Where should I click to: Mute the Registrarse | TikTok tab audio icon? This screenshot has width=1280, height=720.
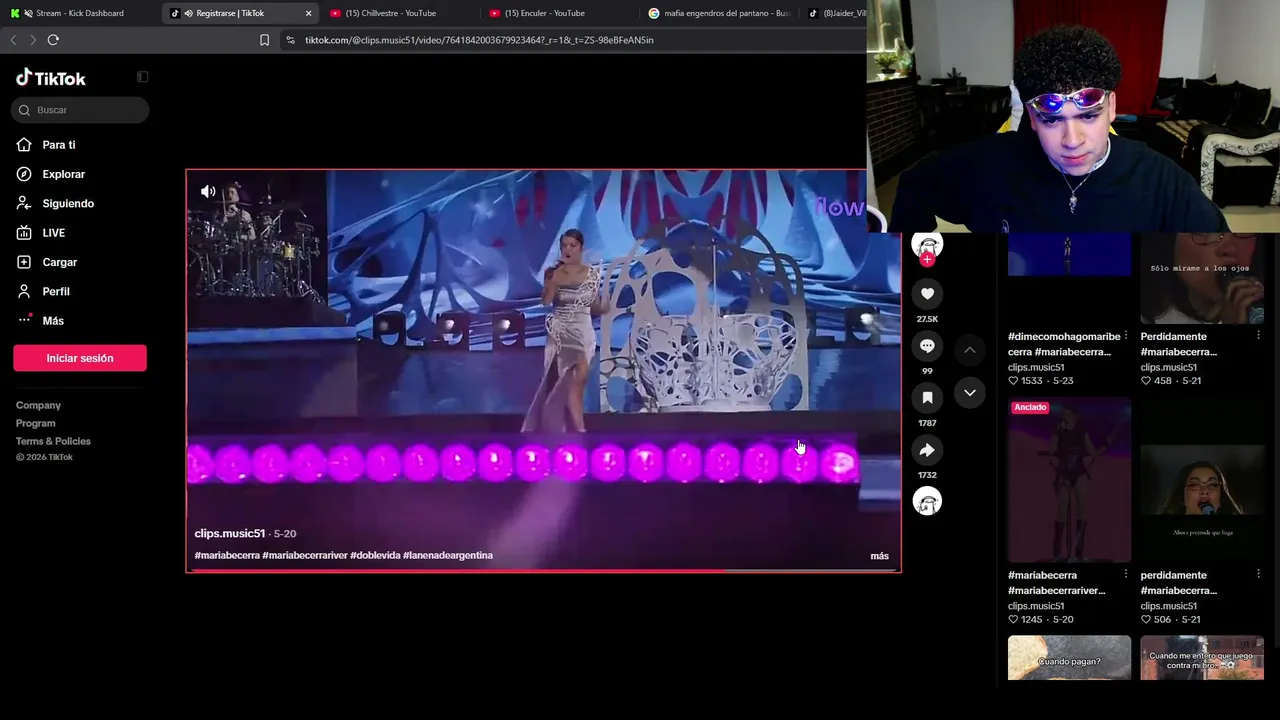[188, 13]
